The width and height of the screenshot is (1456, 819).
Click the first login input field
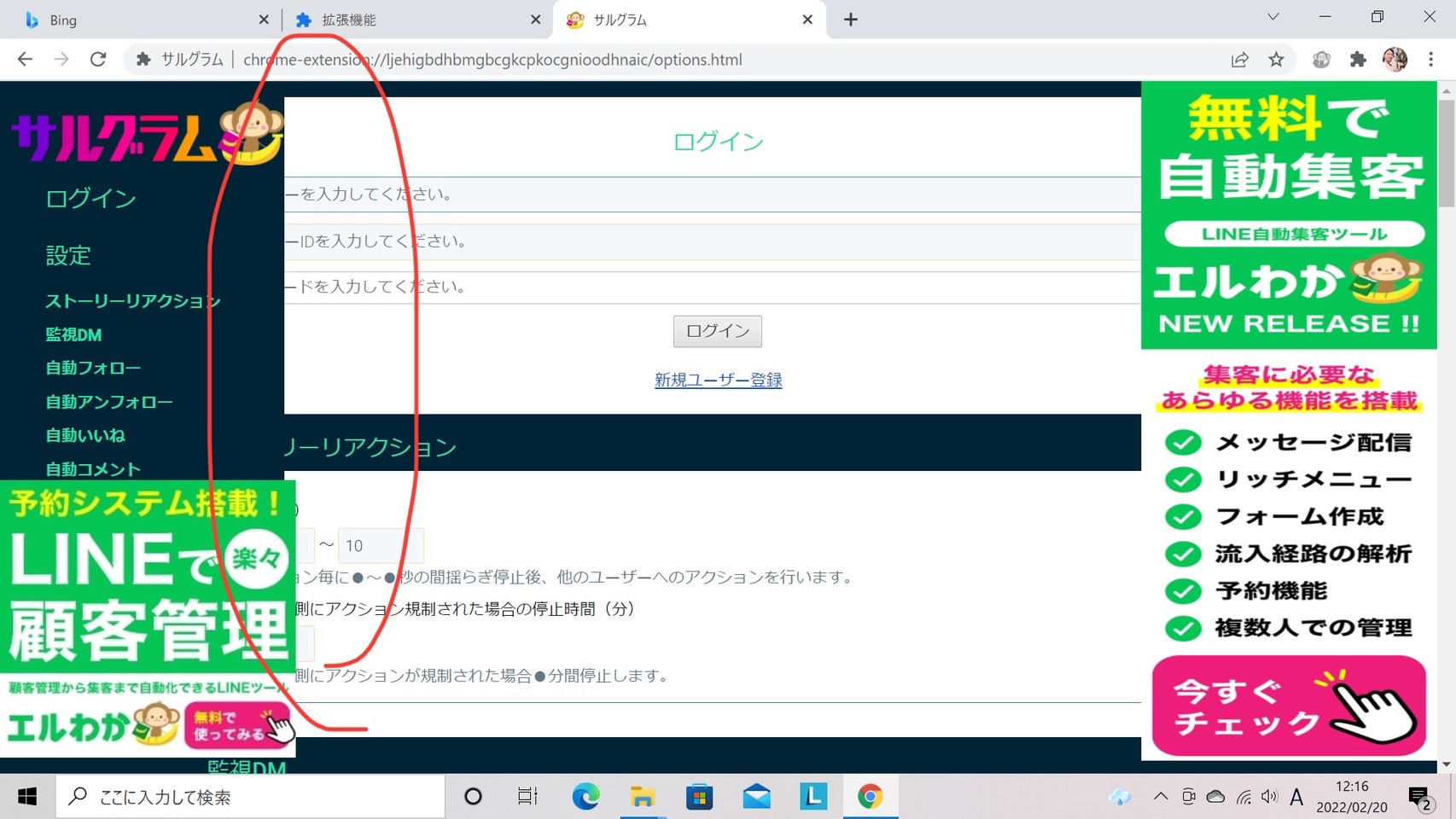click(713, 195)
